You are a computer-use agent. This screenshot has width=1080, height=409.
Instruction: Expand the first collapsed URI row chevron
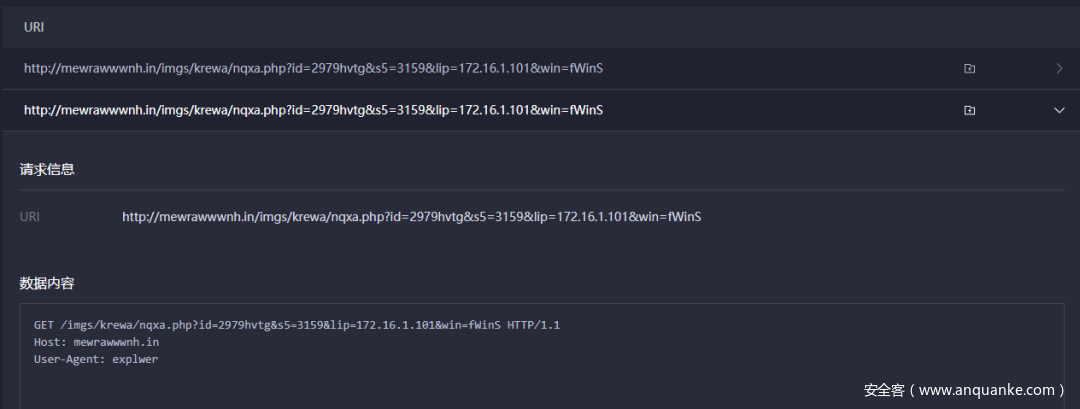[x=1059, y=69]
